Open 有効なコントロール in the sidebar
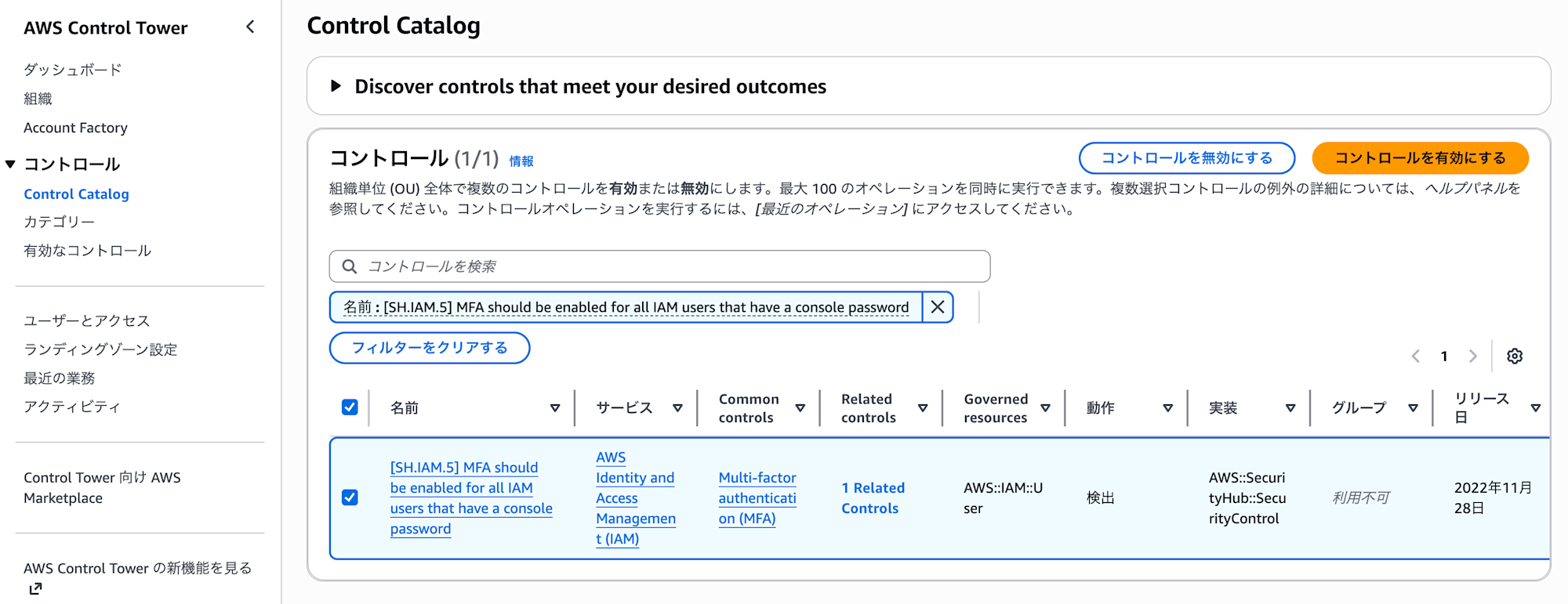The height and width of the screenshot is (604, 1568). (x=88, y=251)
